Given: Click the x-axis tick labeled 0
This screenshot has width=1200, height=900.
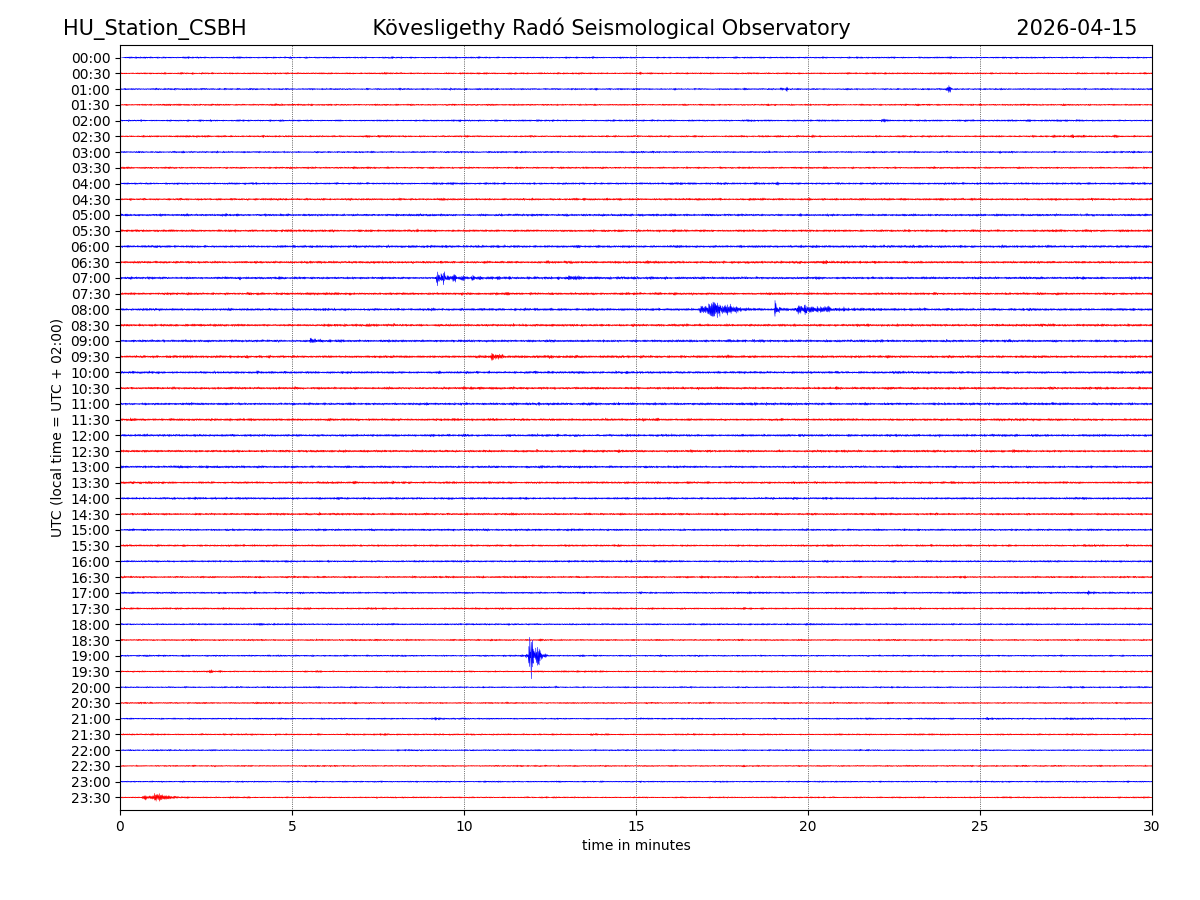Looking at the screenshot, I should click(120, 826).
